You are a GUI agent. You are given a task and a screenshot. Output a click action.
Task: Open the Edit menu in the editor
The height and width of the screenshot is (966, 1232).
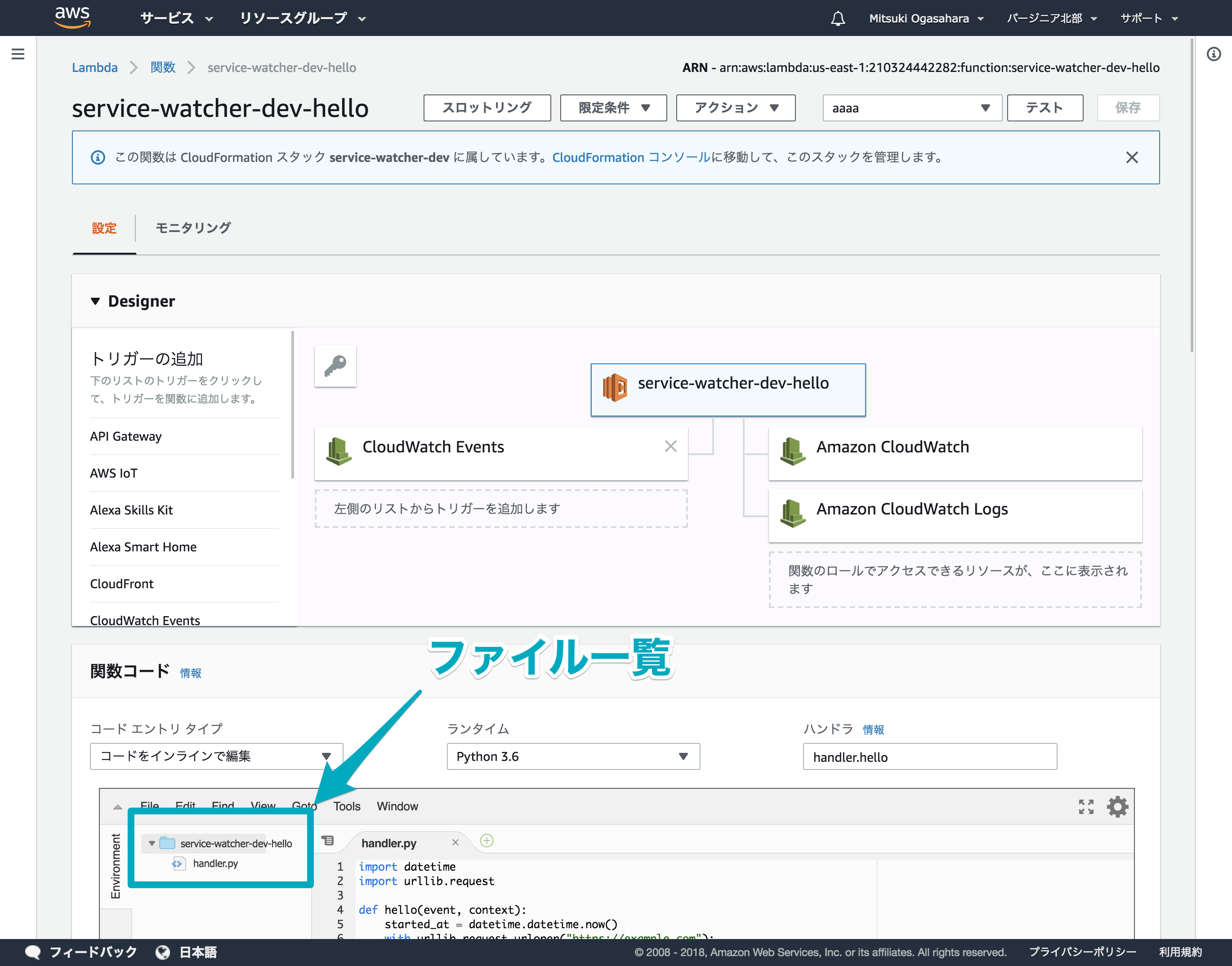coord(185,805)
